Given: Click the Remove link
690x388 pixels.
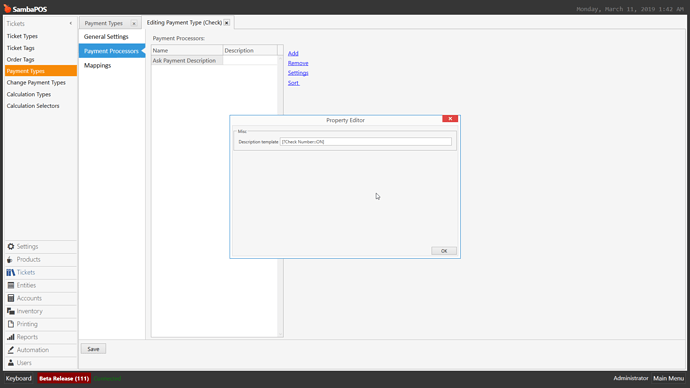Looking at the screenshot, I should 298,63.
